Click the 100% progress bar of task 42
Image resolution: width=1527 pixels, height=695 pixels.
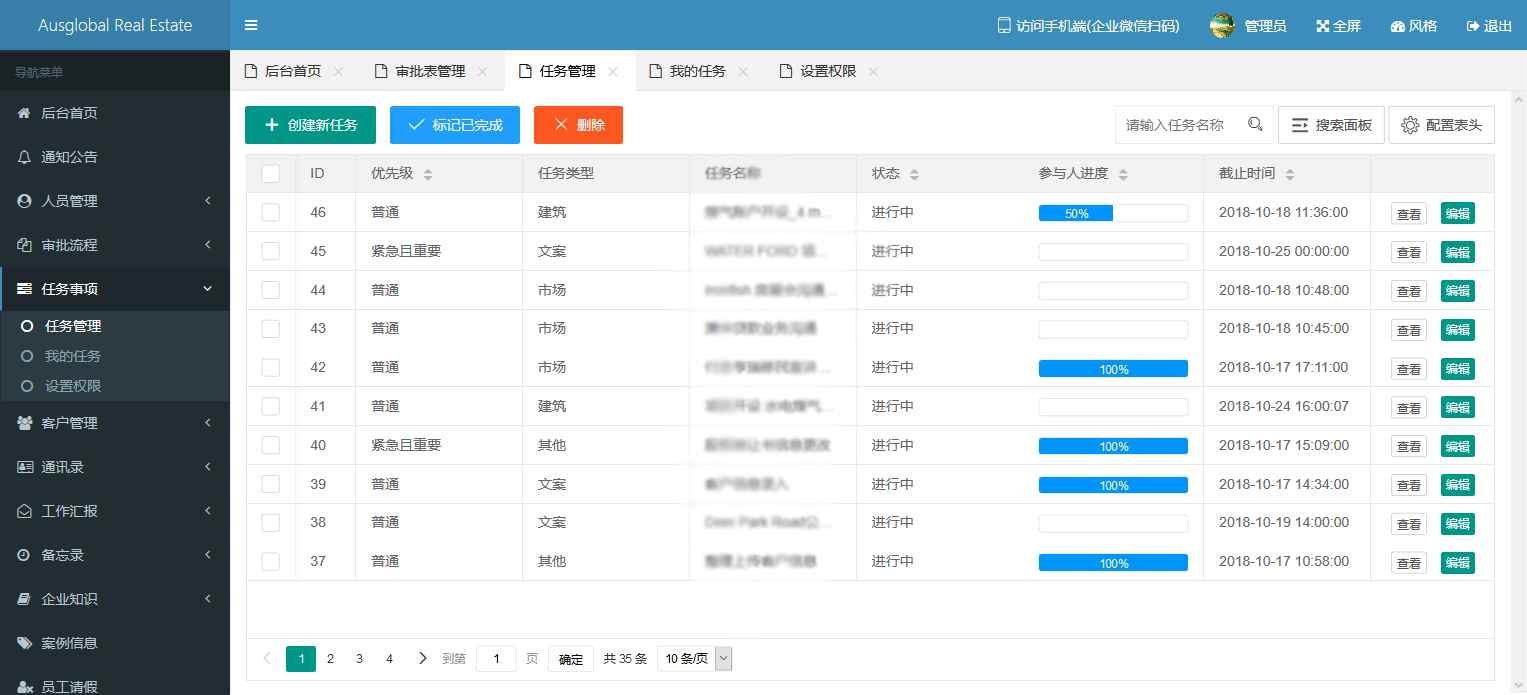tap(1113, 368)
